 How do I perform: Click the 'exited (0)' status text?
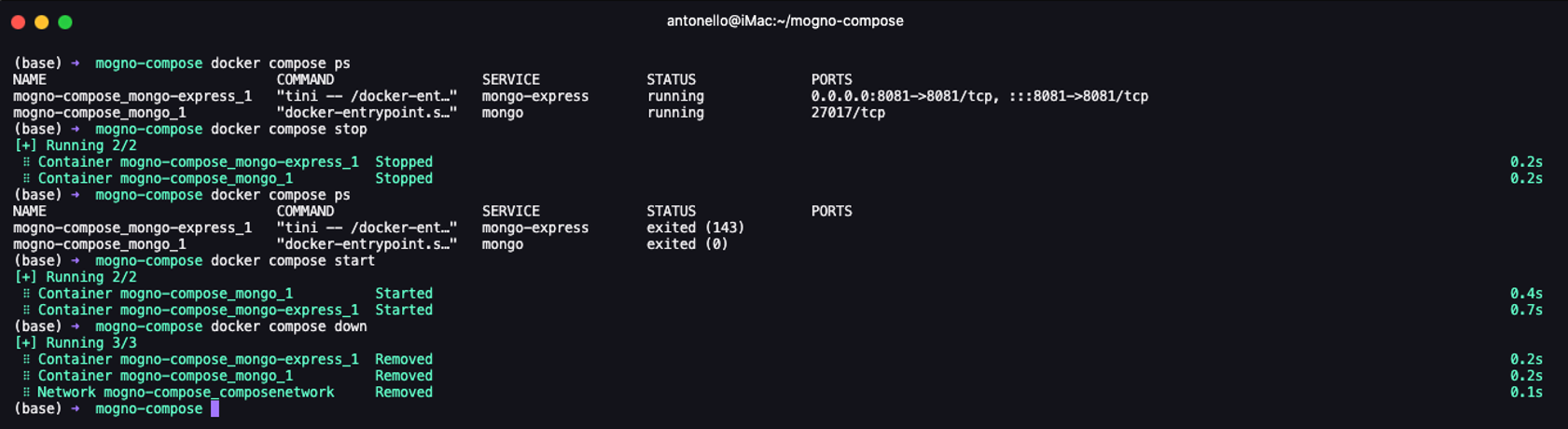pyautogui.click(x=687, y=244)
